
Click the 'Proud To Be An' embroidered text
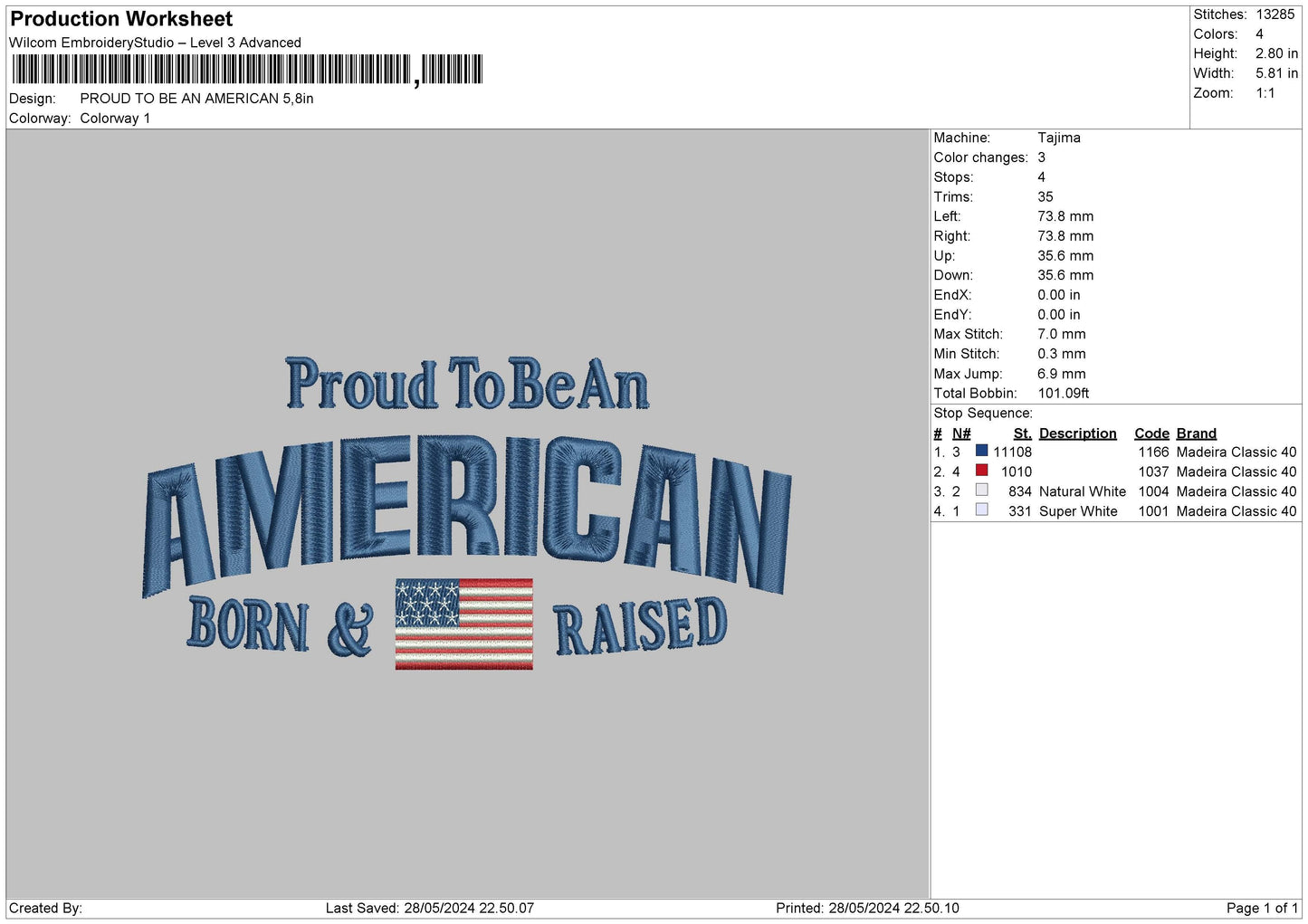[467, 385]
